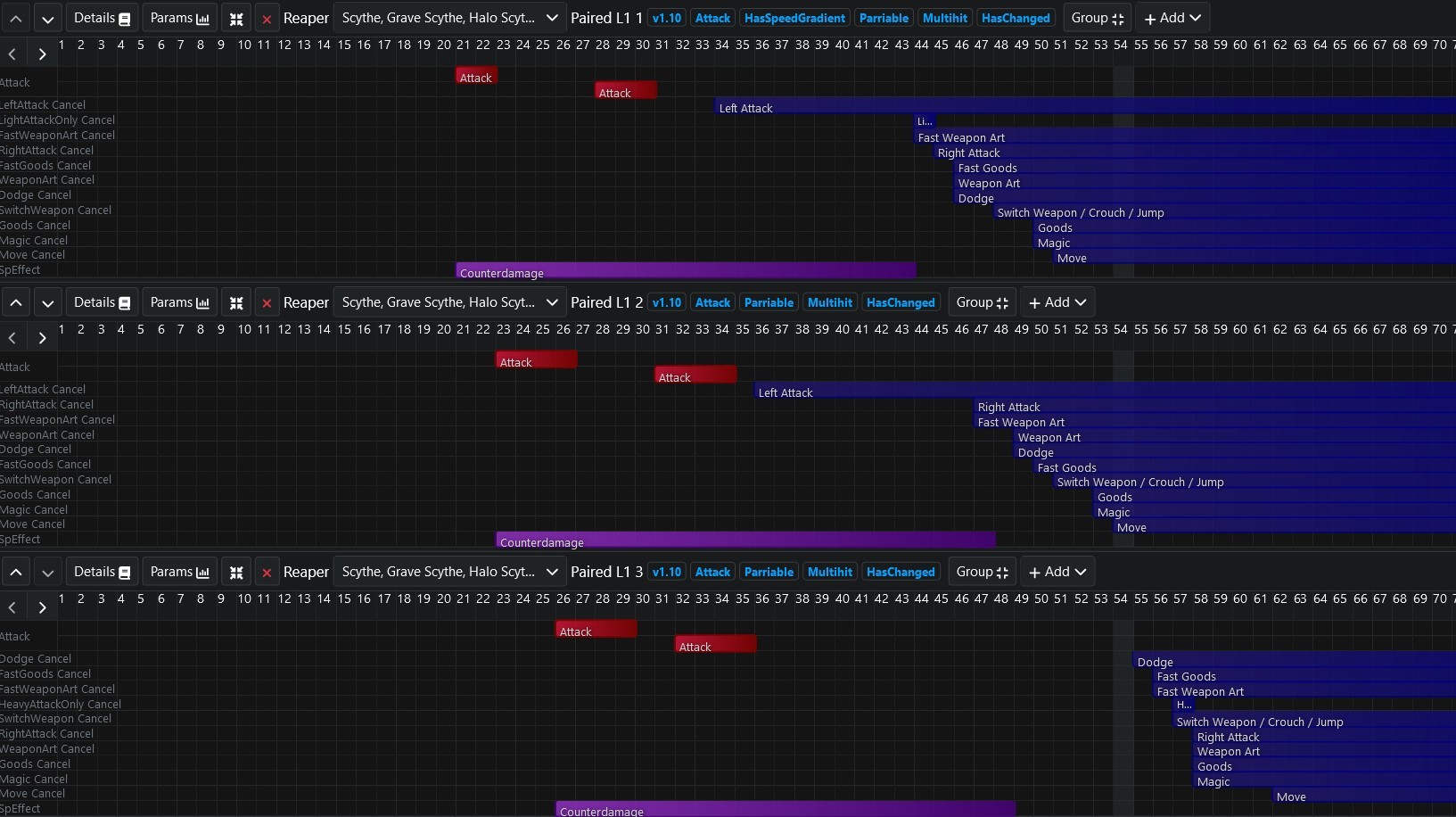Move Paired L1 3 panel down
This screenshot has width=1456, height=817.
(x=48, y=572)
